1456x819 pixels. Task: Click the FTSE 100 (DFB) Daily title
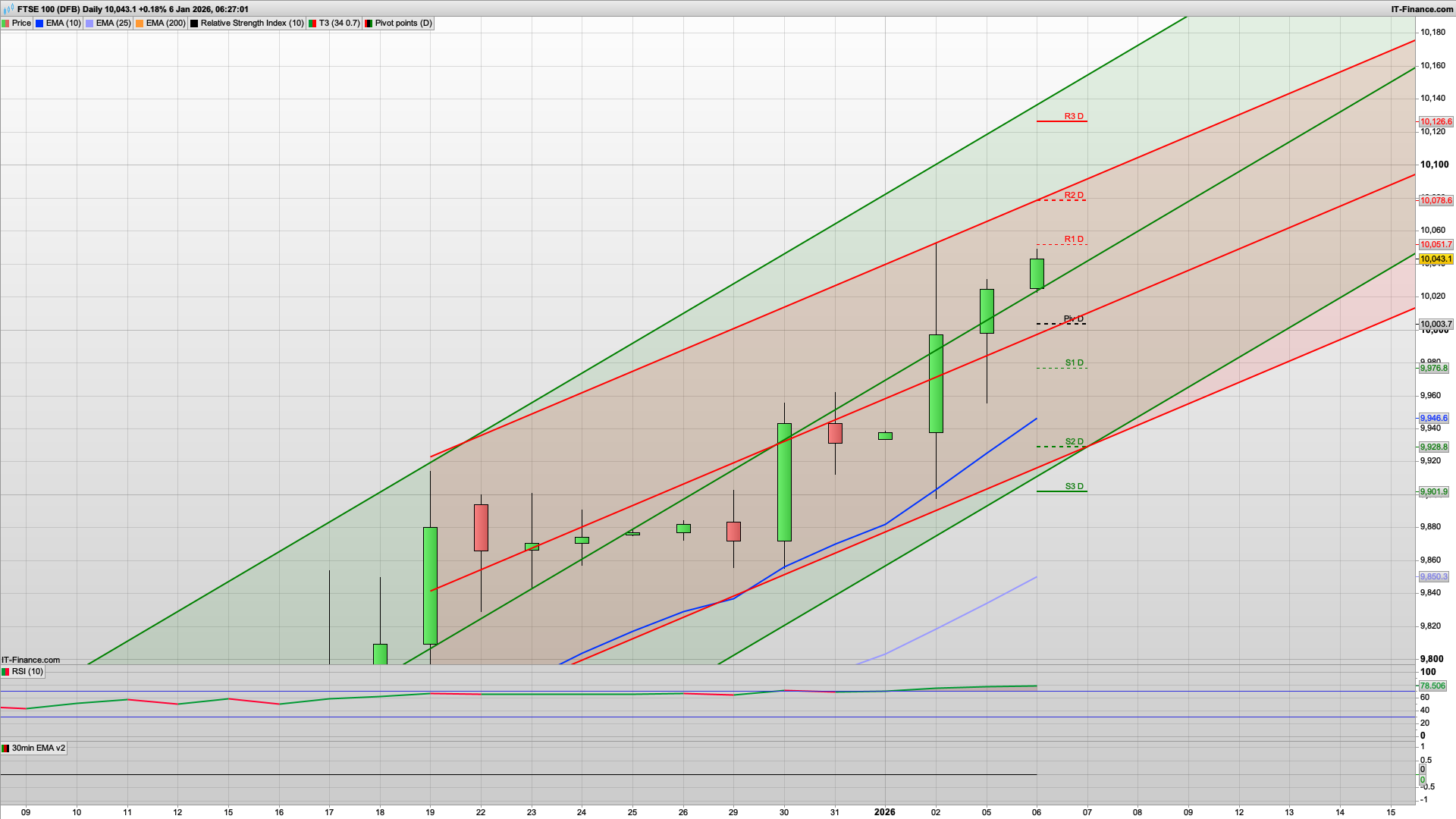tap(129, 9)
